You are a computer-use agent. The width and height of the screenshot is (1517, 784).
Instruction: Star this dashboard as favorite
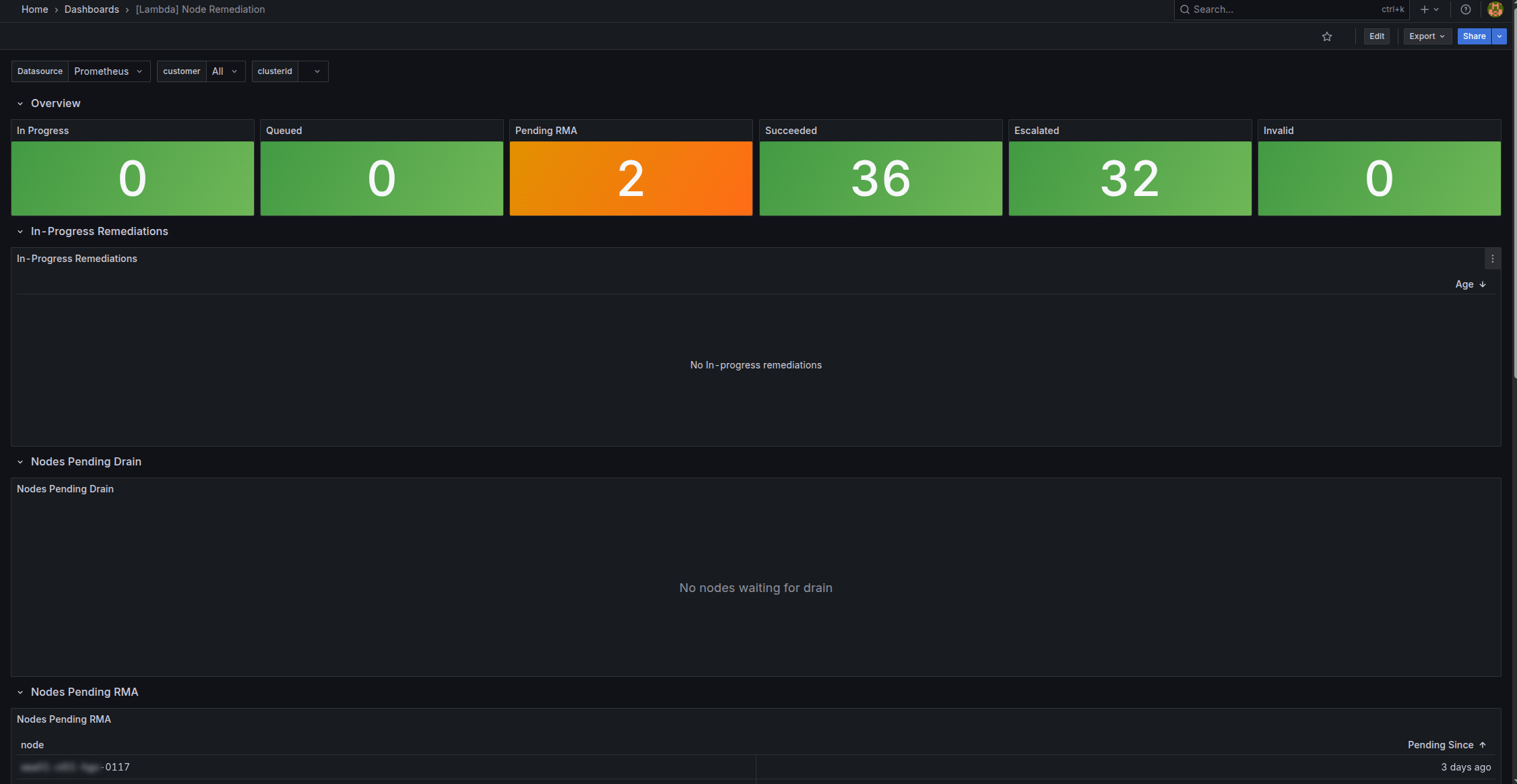click(1326, 36)
